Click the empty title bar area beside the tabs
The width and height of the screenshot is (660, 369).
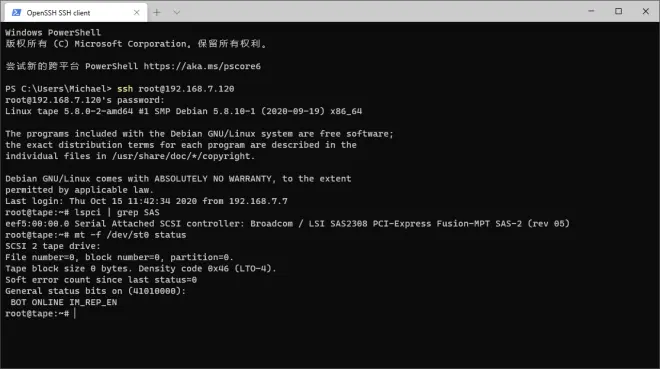click(379, 12)
